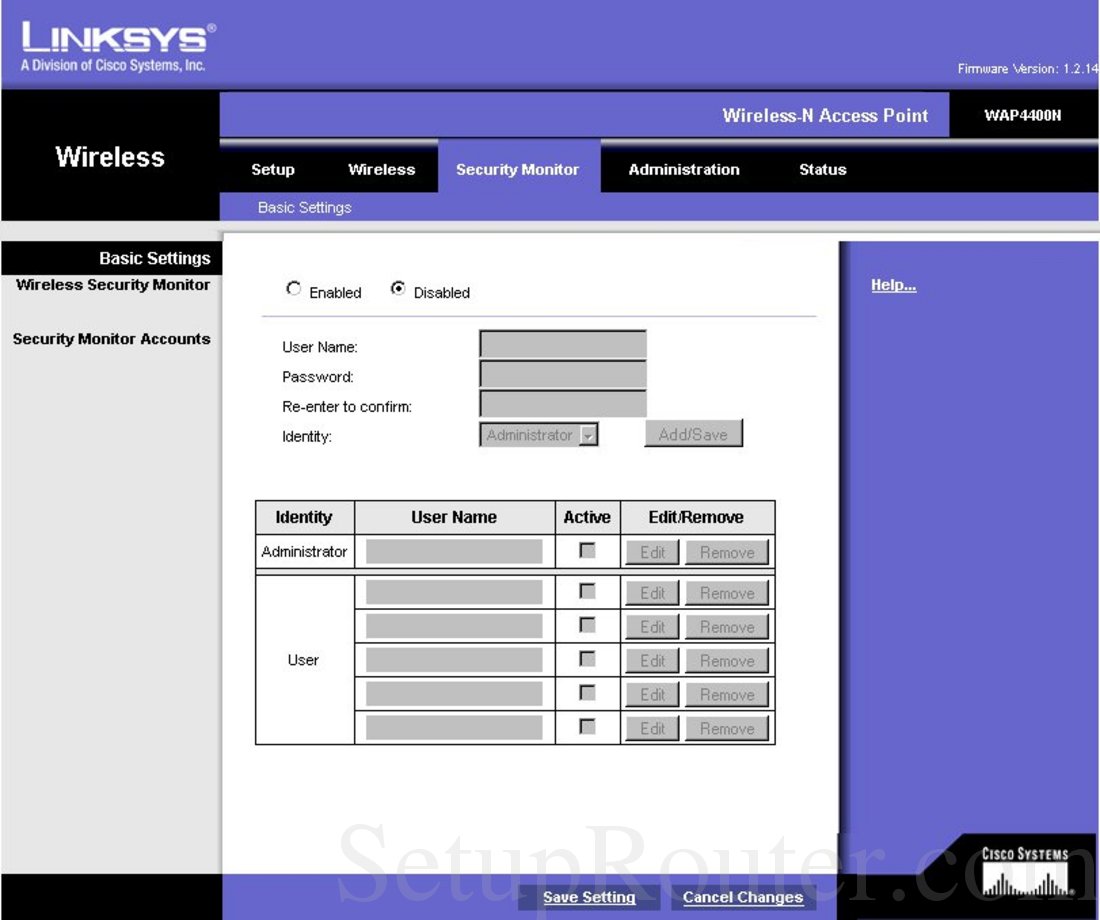Focus the User Name input field
The height and width of the screenshot is (920, 1100).
point(563,345)
